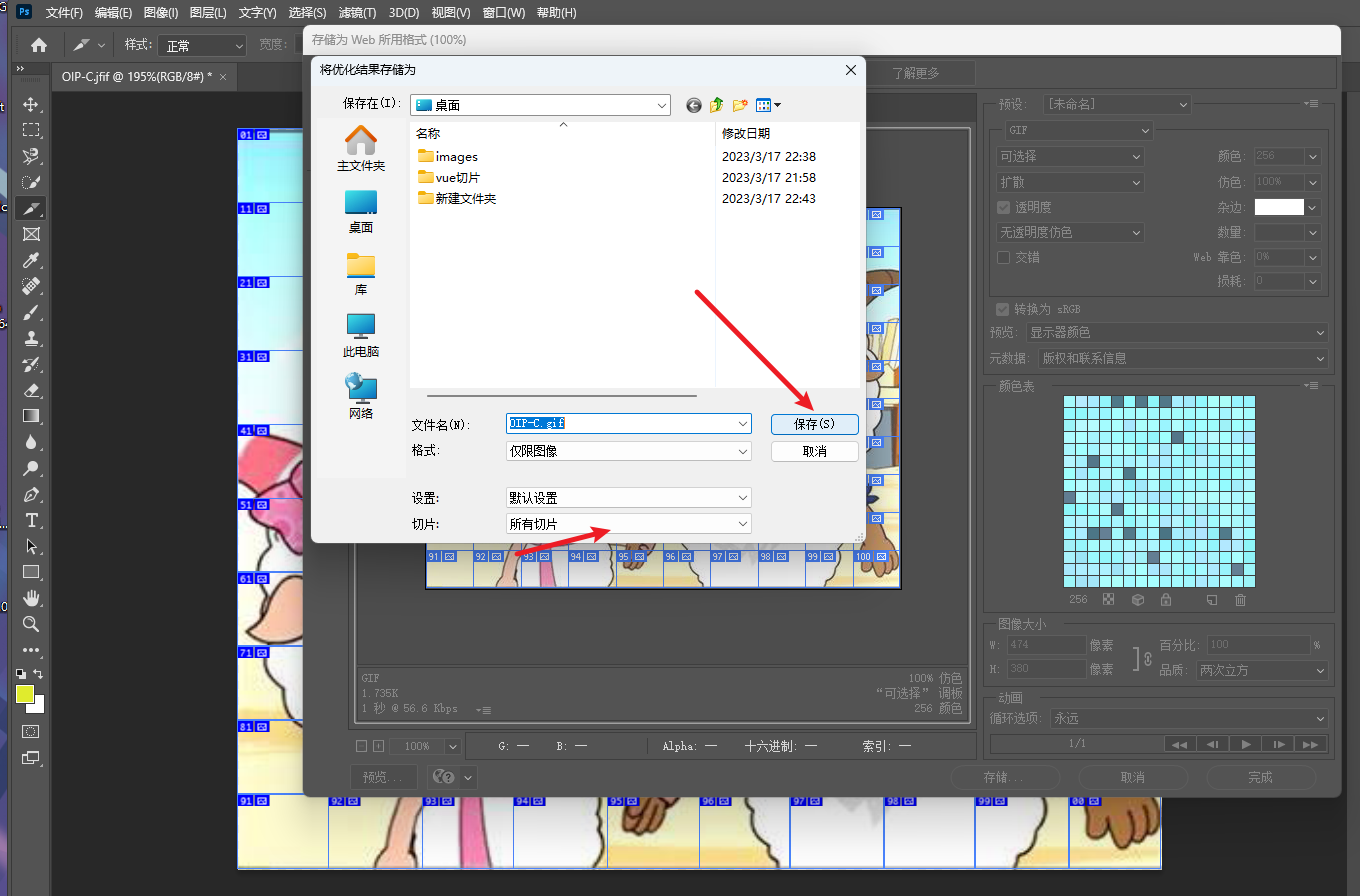Select the Slice tool in left toolbar
Viewport: 1360px width, 896px height.
tap(31, 208)
